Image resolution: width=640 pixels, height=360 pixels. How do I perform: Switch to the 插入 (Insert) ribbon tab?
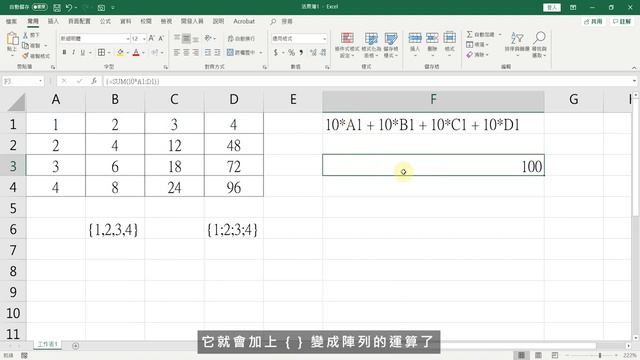pyautogui.click(x=53, y=21)
